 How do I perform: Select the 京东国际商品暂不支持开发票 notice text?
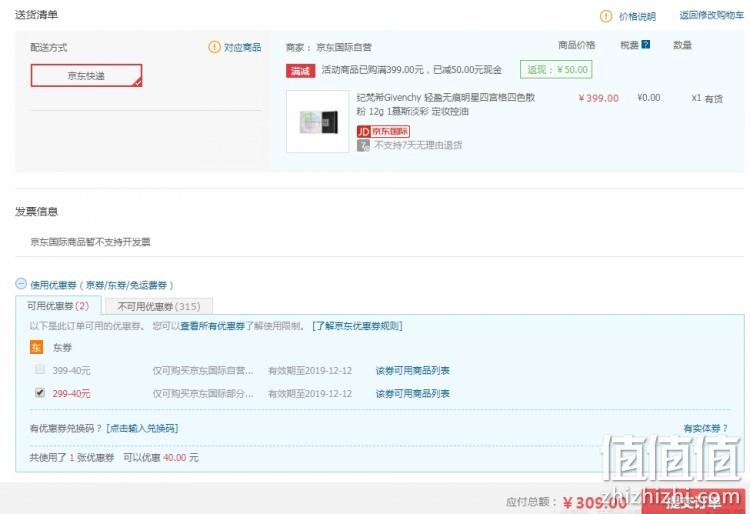[x=90, y=242]
